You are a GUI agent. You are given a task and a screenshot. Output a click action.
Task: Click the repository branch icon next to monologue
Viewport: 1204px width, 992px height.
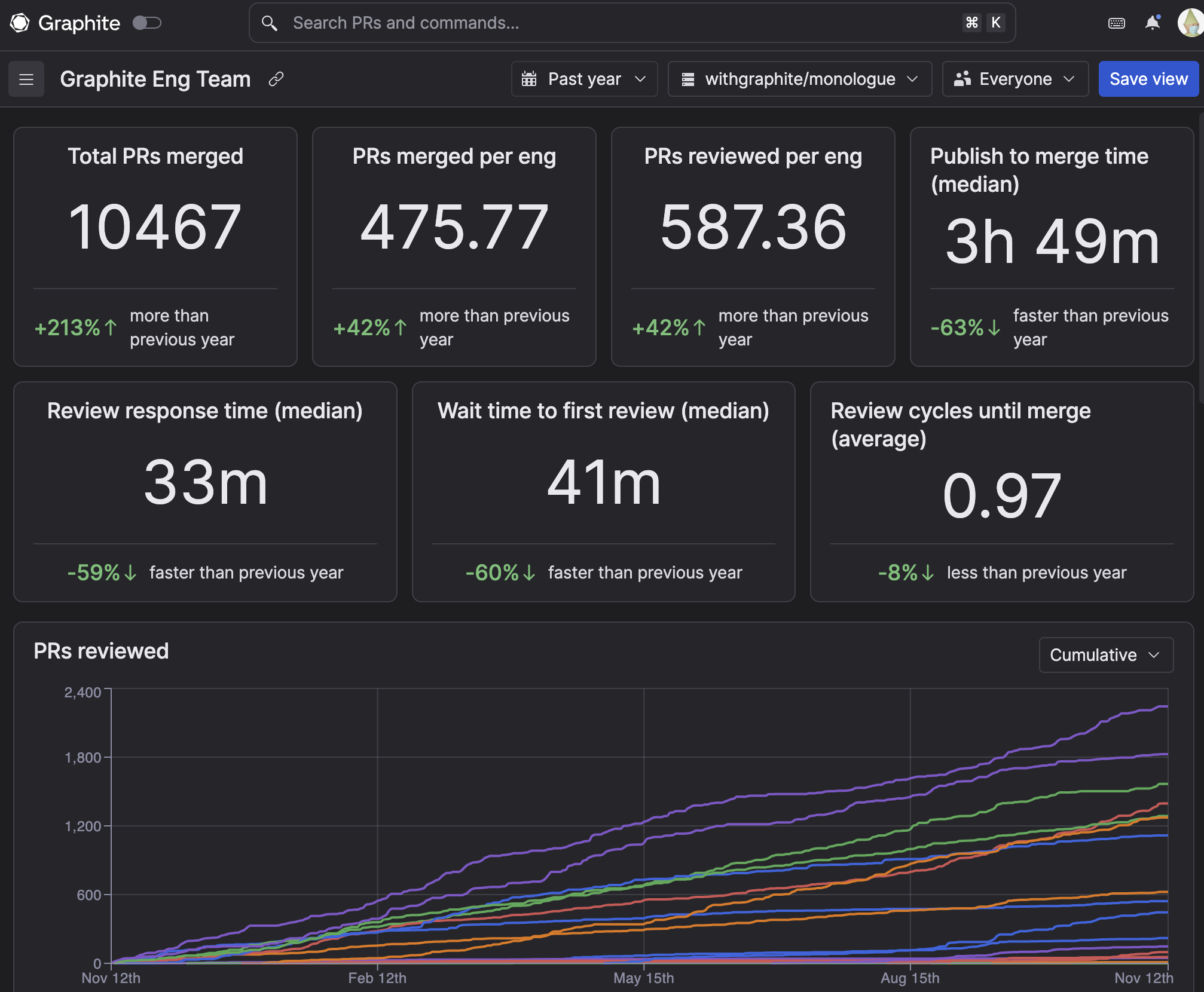(687, 79)
